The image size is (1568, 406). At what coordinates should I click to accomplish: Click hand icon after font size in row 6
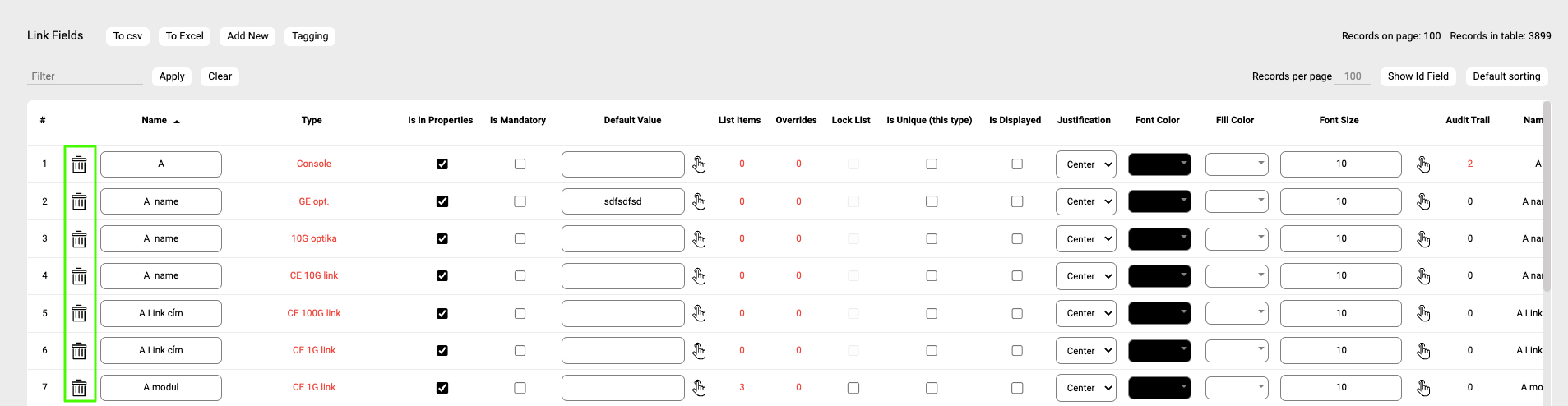coord(1423,351)
